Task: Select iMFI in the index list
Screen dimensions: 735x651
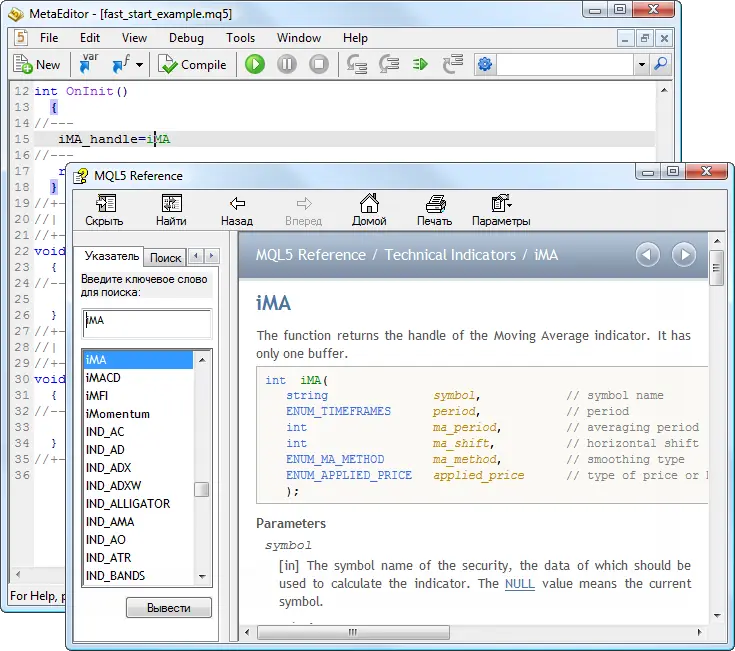Action: click(139, 396)
